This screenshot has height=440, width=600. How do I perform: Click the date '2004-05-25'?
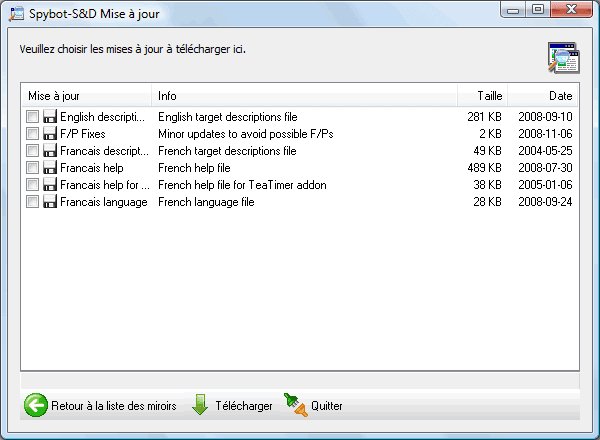(545, 151)
